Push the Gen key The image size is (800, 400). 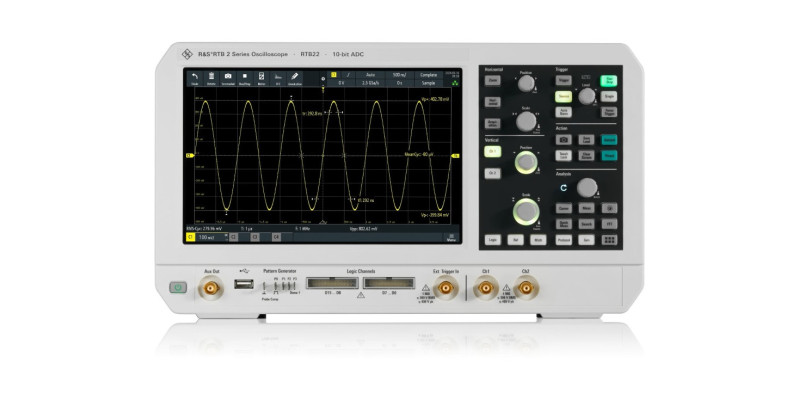pyautogui.click(x=586, y=239)
